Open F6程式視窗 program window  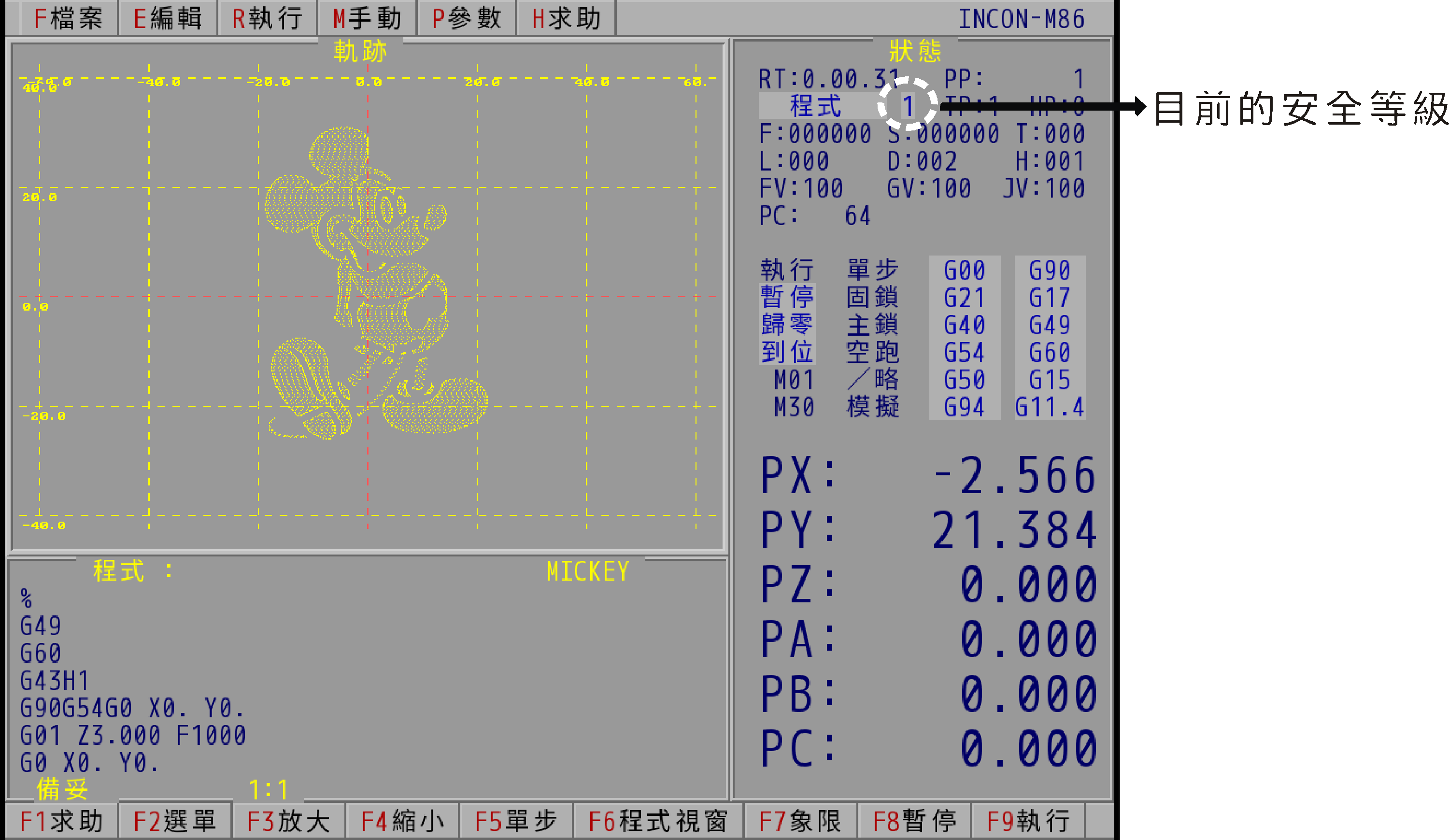[x=658, y=821]
